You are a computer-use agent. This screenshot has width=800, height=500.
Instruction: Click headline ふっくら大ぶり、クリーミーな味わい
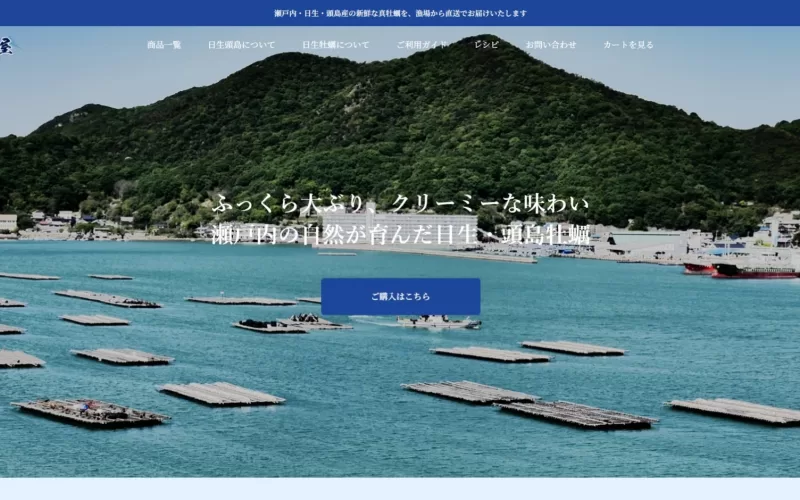(400, 204)
